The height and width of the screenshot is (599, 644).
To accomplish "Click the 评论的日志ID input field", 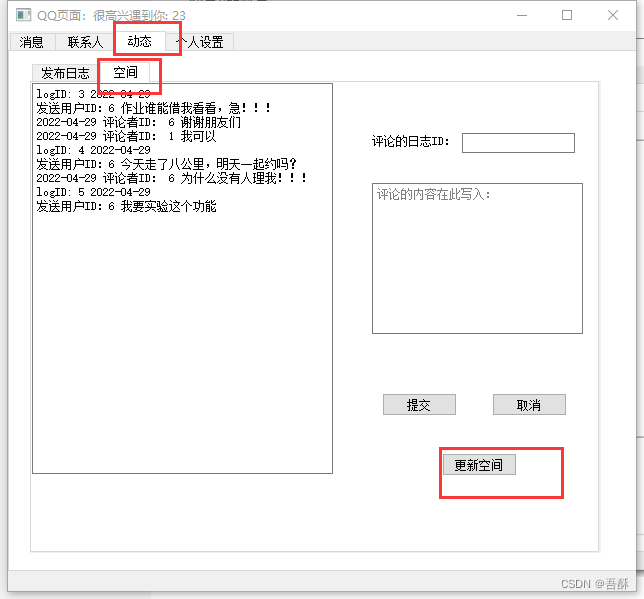I will click(x=518, y=143).
